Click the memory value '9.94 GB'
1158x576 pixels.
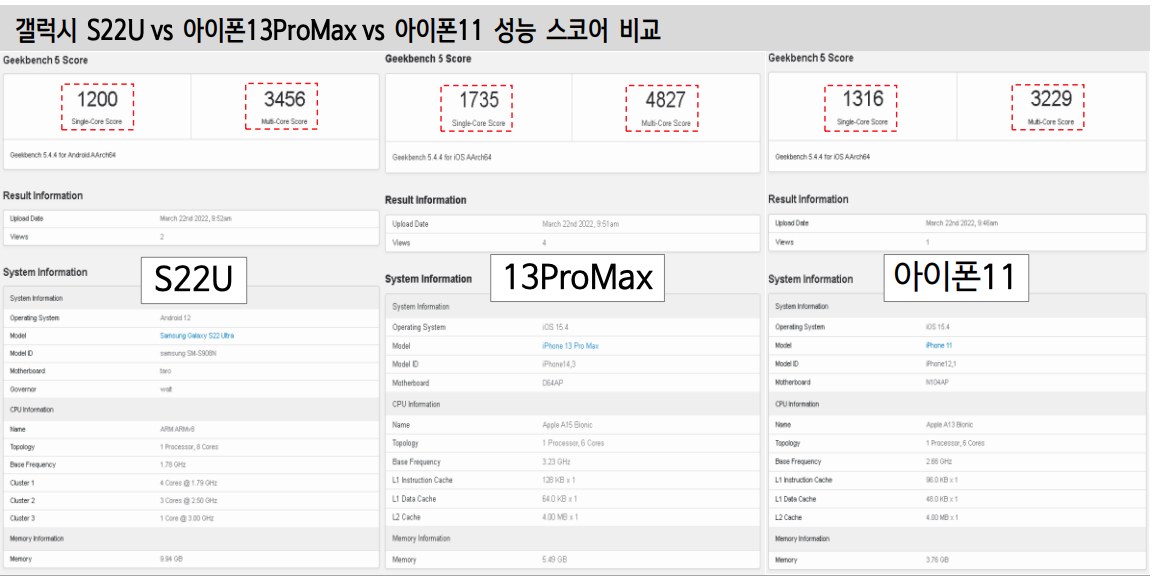(x=171, y=559)
